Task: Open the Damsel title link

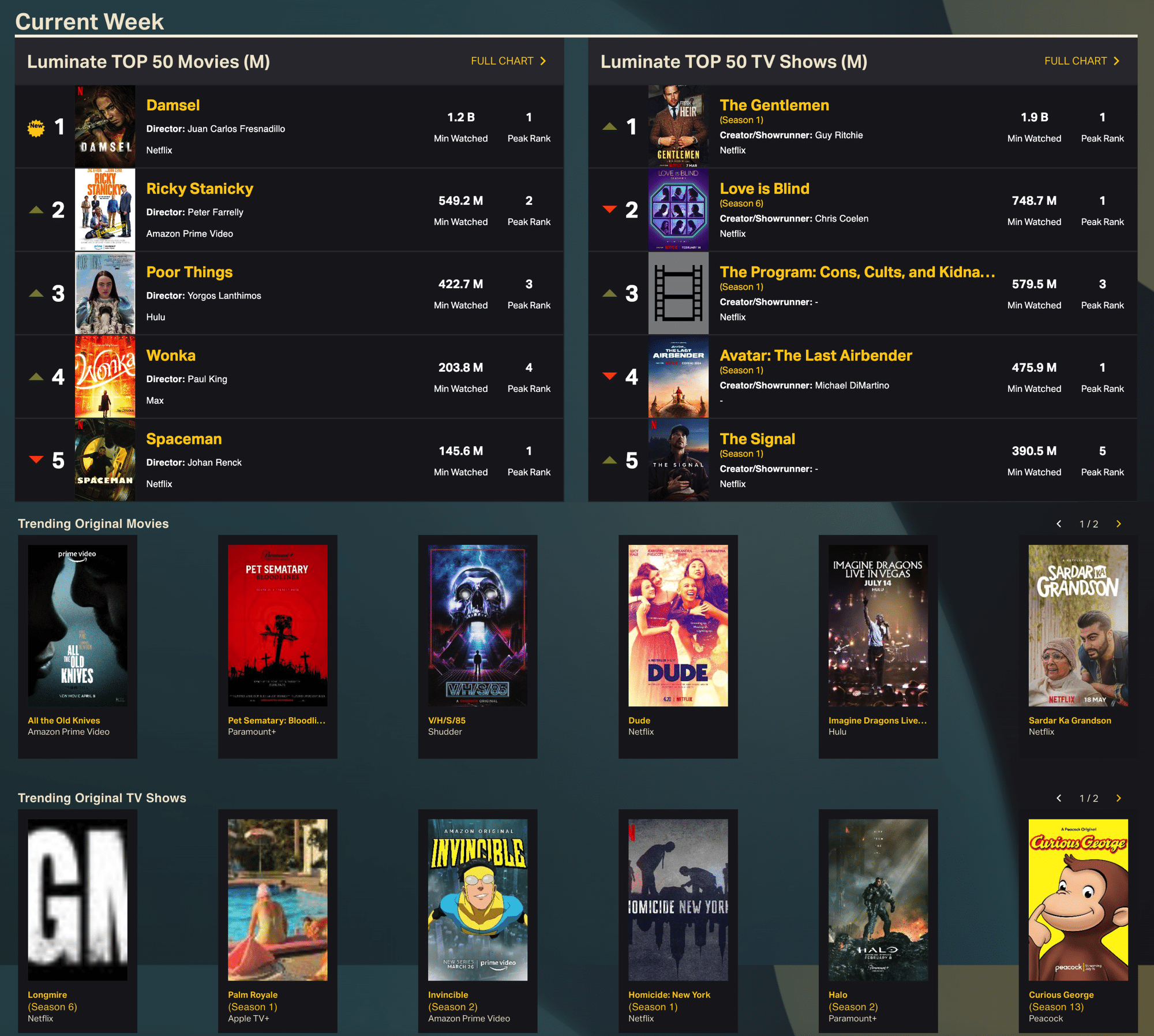Action: tap(173, 104)
